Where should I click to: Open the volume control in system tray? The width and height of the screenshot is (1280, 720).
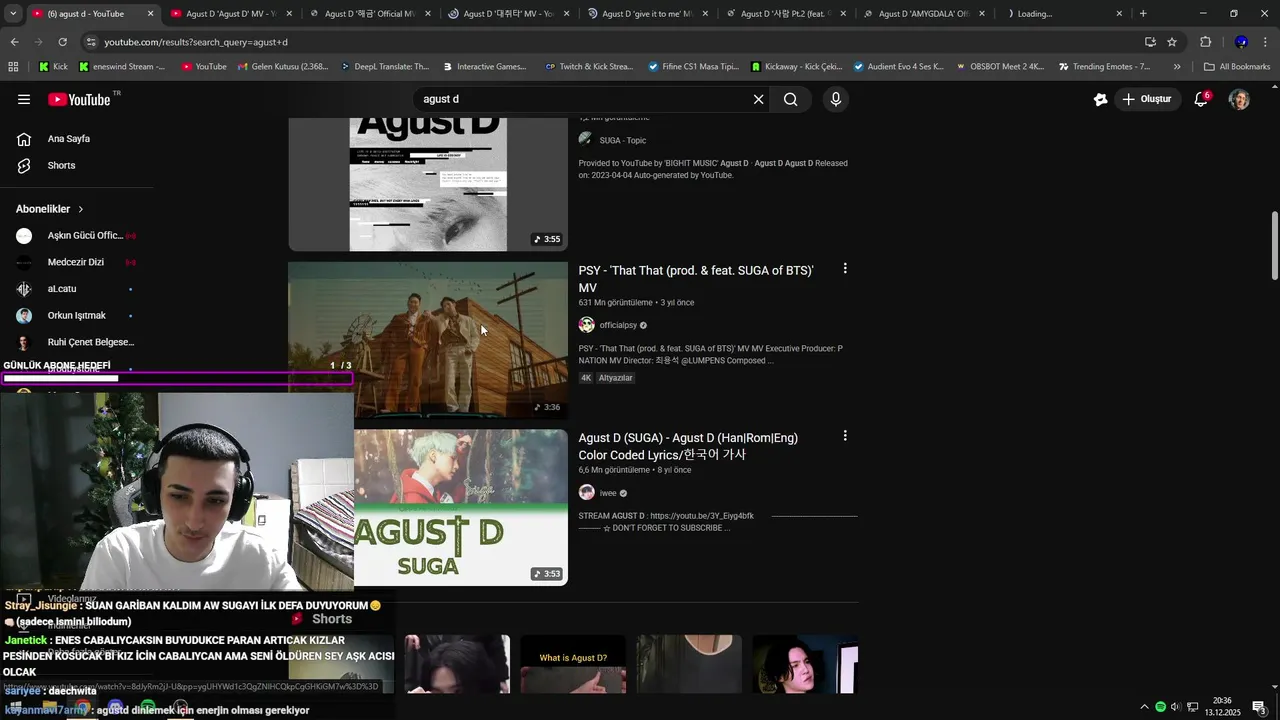(x=1176, y=707)
